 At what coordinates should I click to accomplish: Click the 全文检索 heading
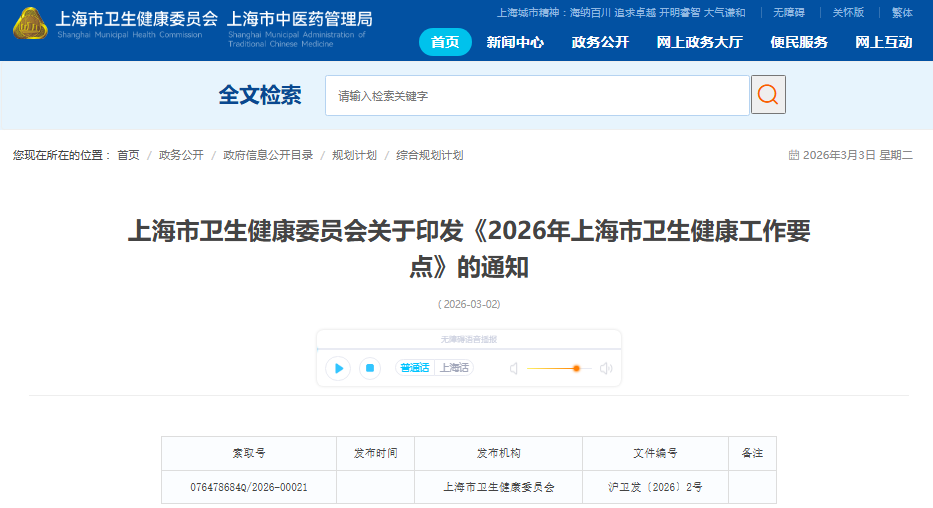[x=260, y=95]
